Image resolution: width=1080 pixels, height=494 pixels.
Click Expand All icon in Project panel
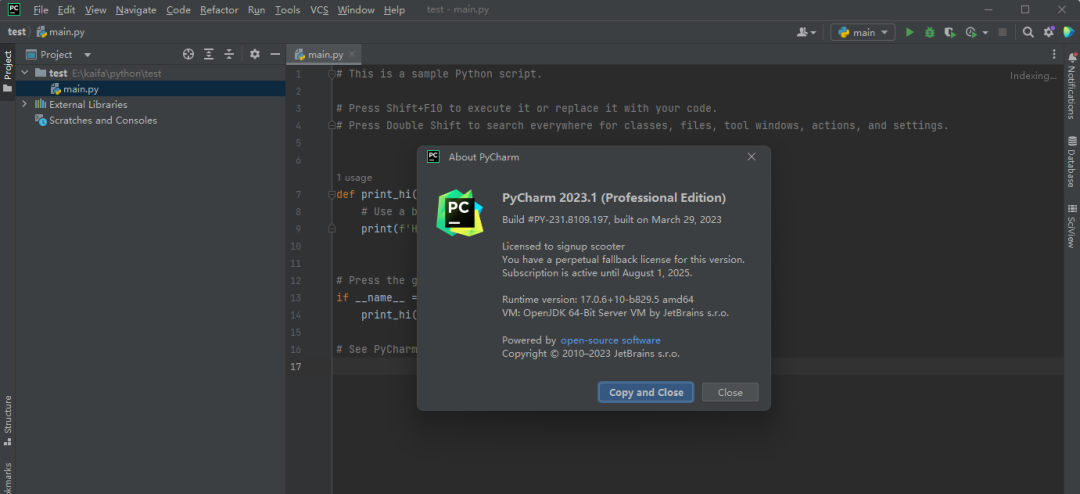pyautogui.click(x=209, y=54)
